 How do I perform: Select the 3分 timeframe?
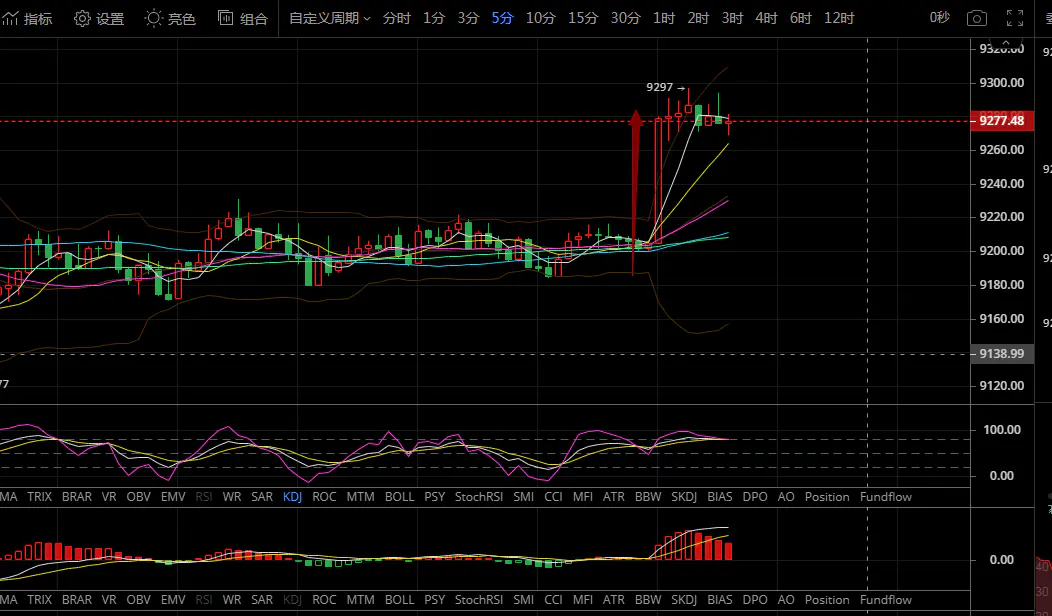pyautogui.click(x=468, y=19)
